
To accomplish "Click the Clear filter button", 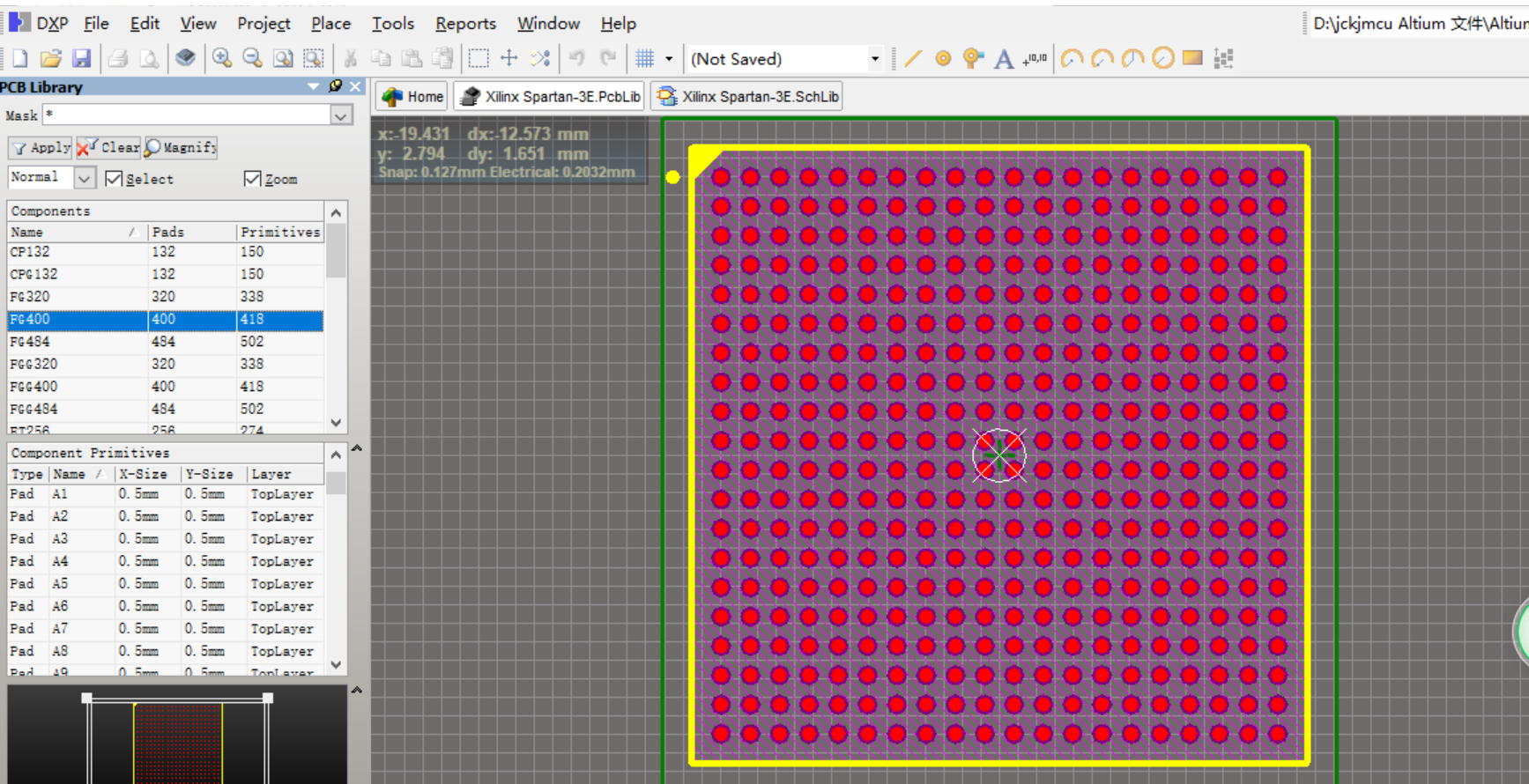I will pos(108,148).
